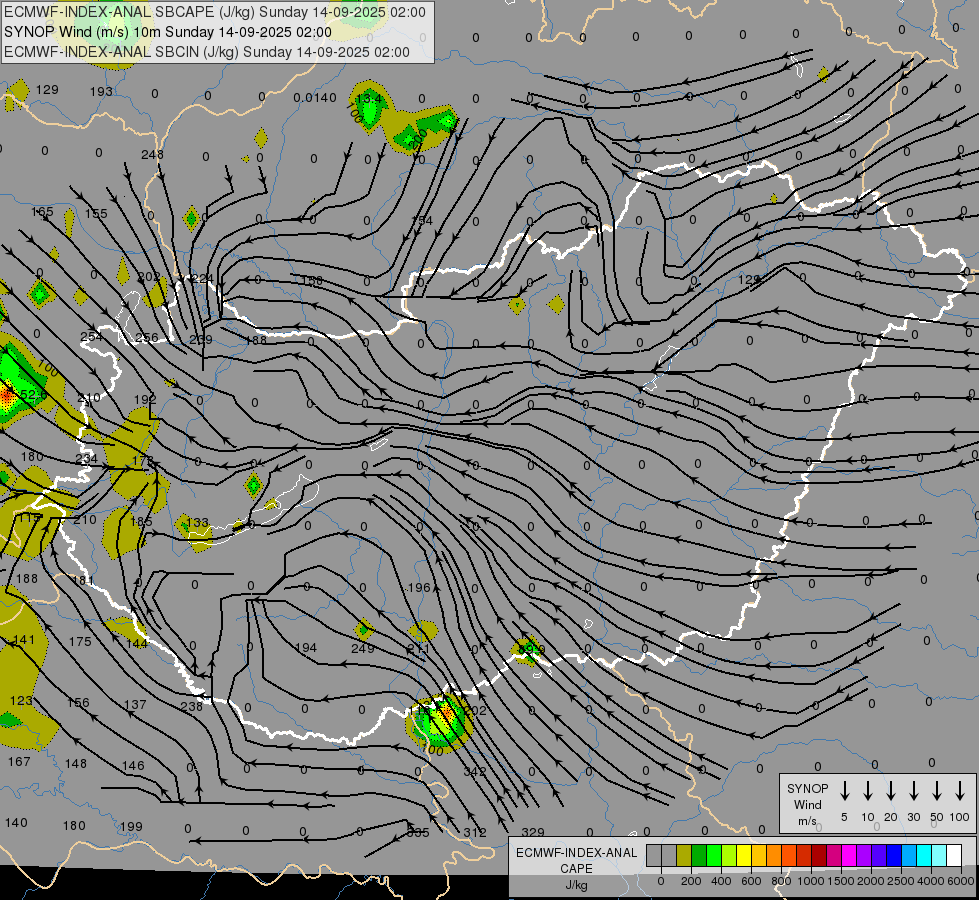This screenshot has width=979, height=900.
Task: Click the 2500 tick on CAPE legend
Action: [x=900, y=881]
